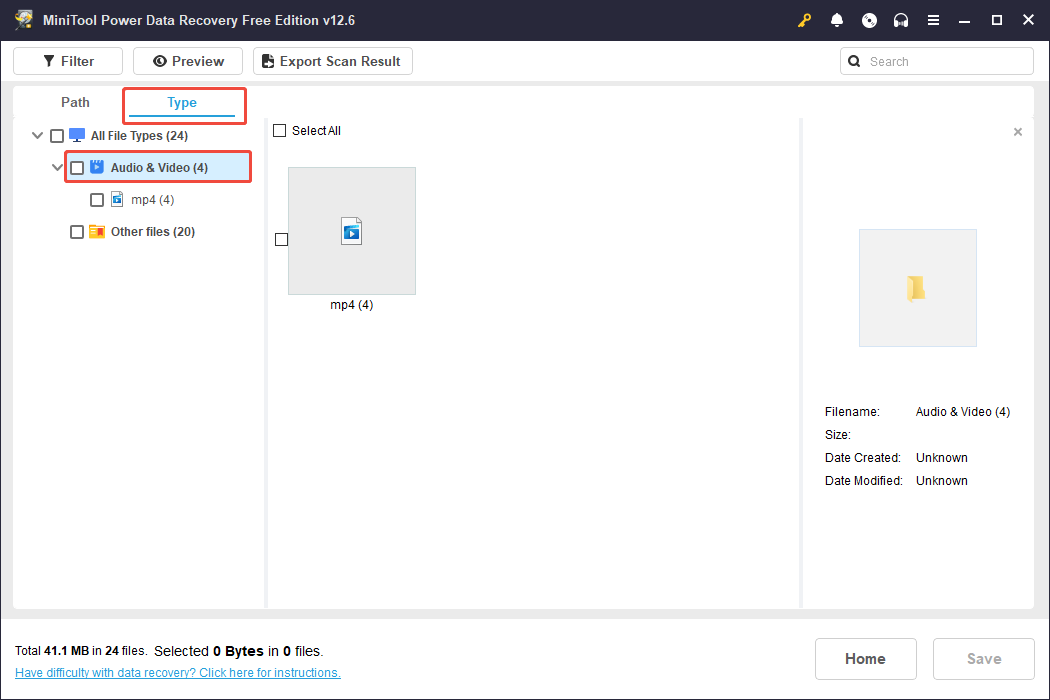This screenshot has width=1050, height=700.
Task: Open the Filter options
Action: 67,61
